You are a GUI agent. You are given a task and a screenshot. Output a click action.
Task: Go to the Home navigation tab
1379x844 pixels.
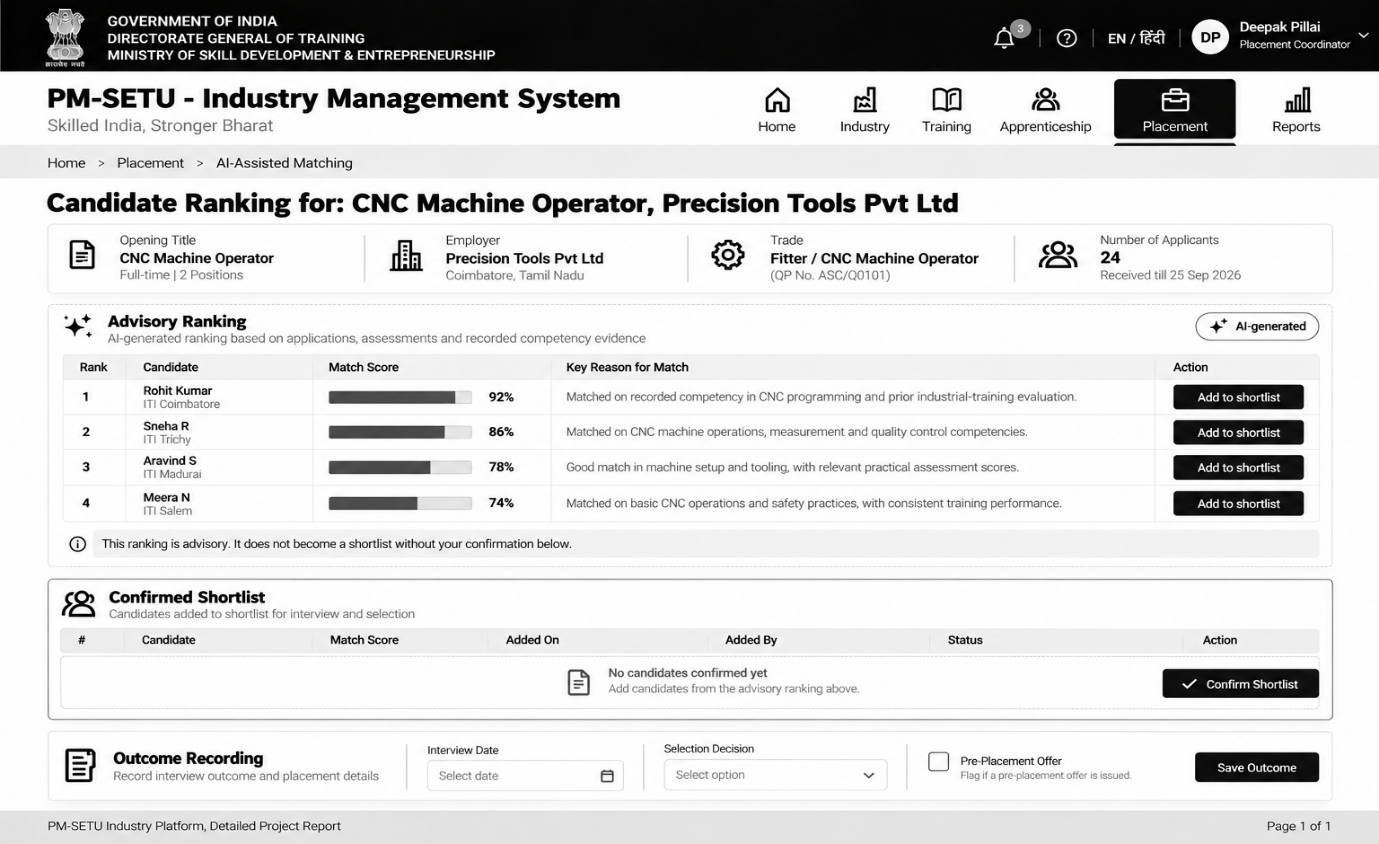777,110
